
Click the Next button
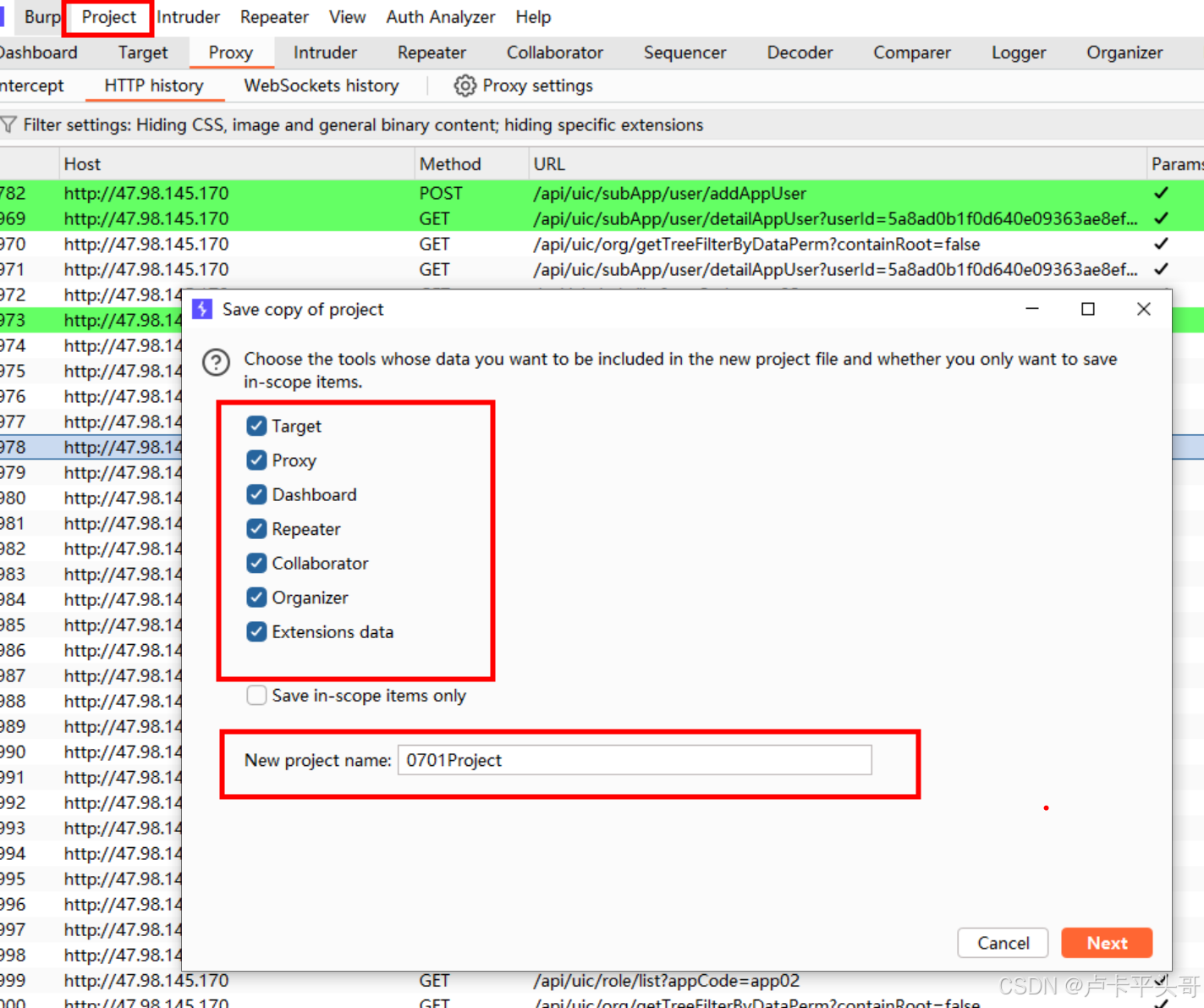[x=1106, y=943]
